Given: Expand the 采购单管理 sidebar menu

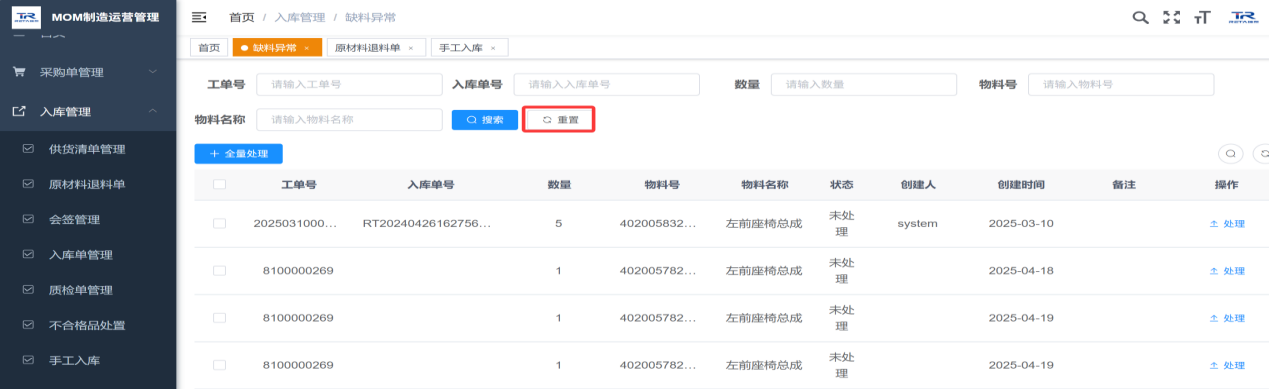Looking at the screenshot, I should [88, 72].
